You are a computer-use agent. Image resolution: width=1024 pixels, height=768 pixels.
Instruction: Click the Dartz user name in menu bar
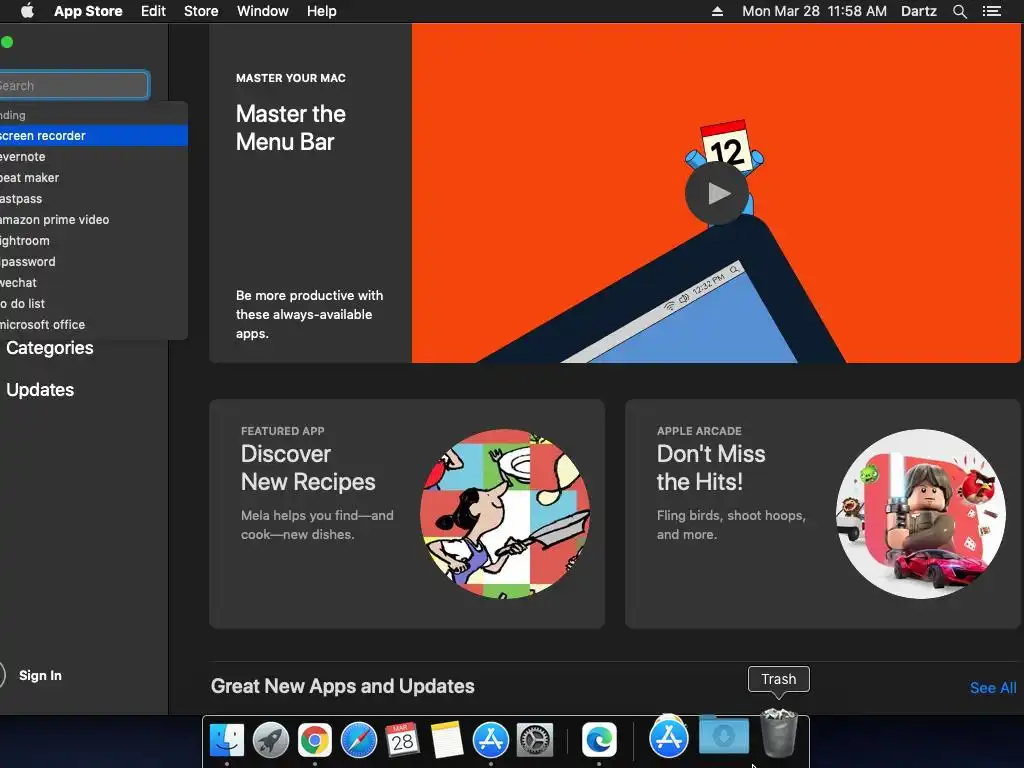[919, 11]
